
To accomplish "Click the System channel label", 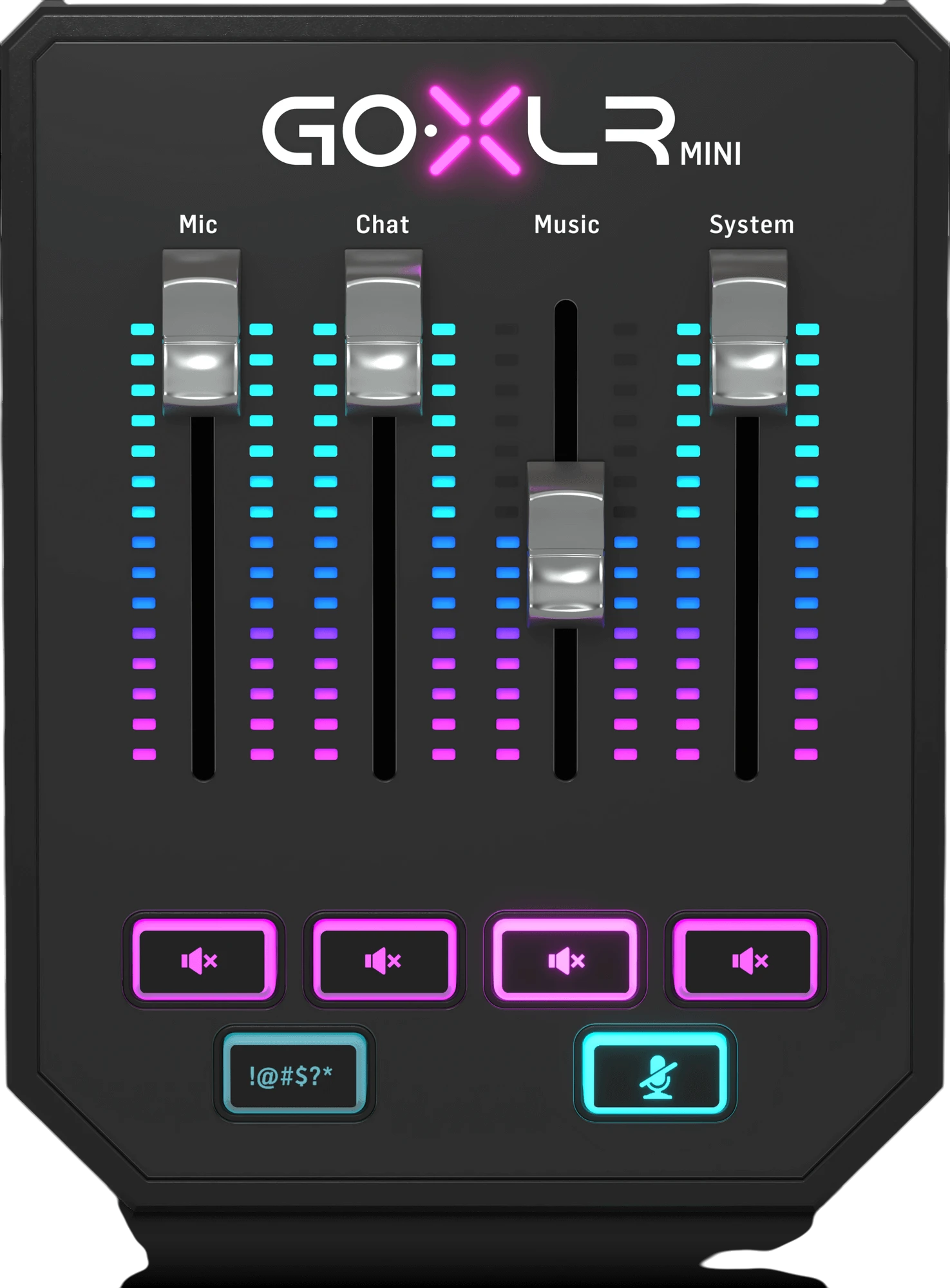I will 752,225.
